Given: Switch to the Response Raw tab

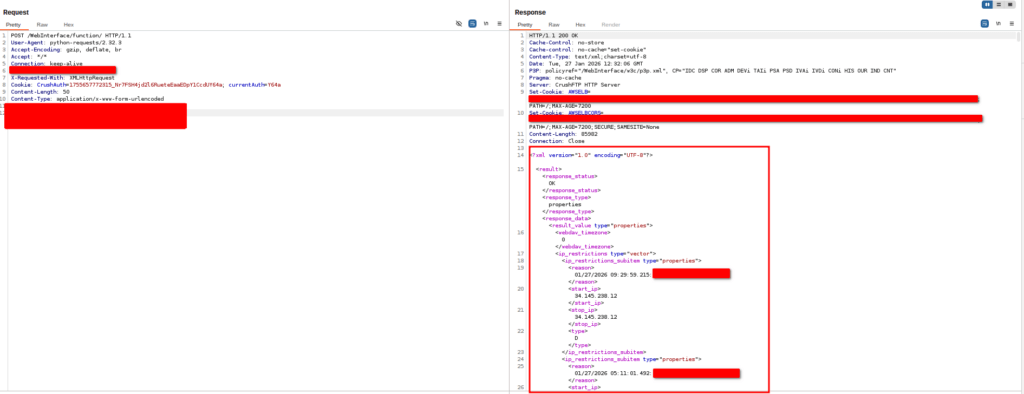Looking at the screenshot, I should tap(554, 24).
